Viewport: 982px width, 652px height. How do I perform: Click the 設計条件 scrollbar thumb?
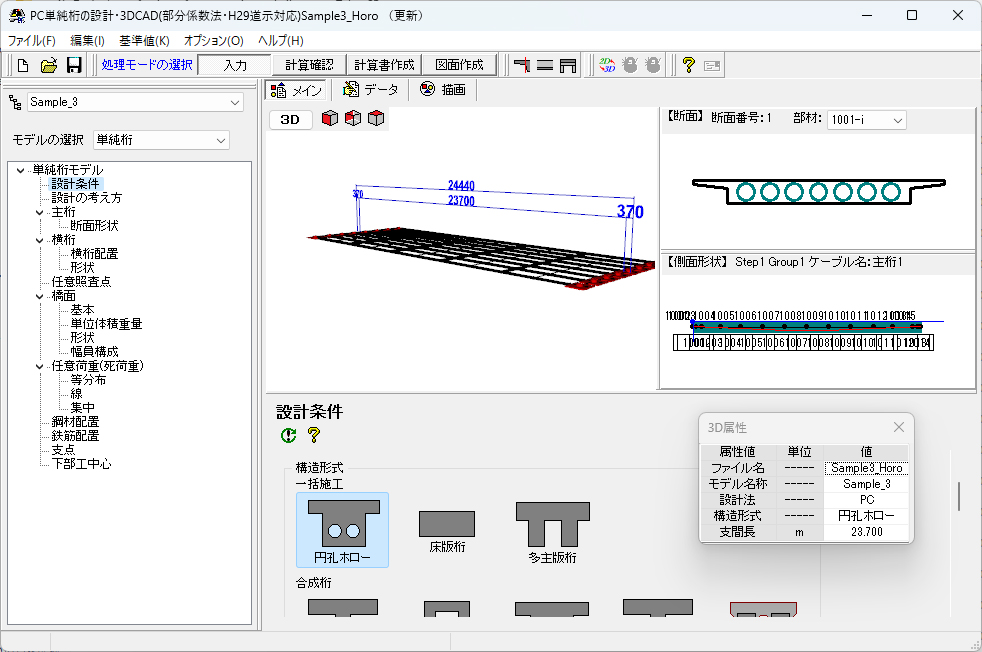[x=959, y=496]
